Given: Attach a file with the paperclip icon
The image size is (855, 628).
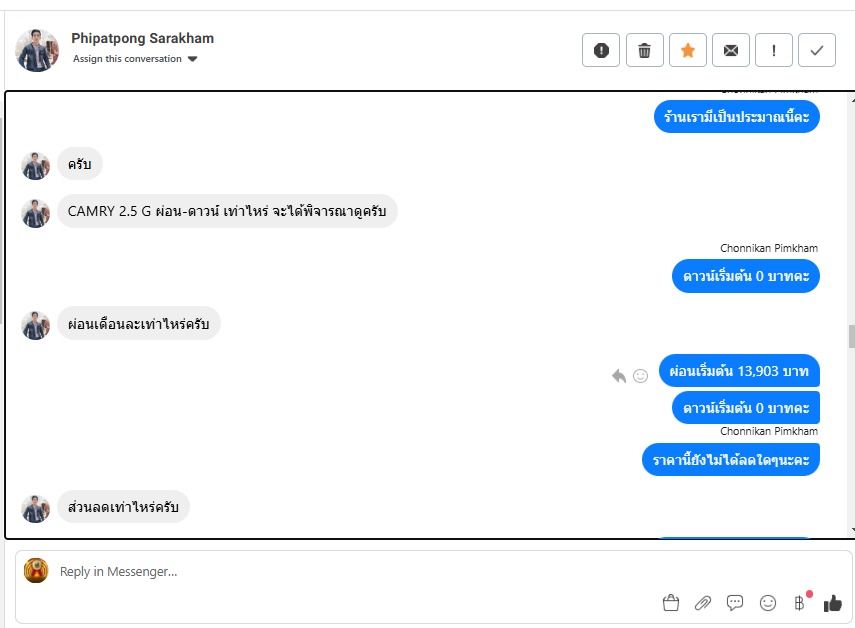Looking at the screenshot, I should [703, 603].
